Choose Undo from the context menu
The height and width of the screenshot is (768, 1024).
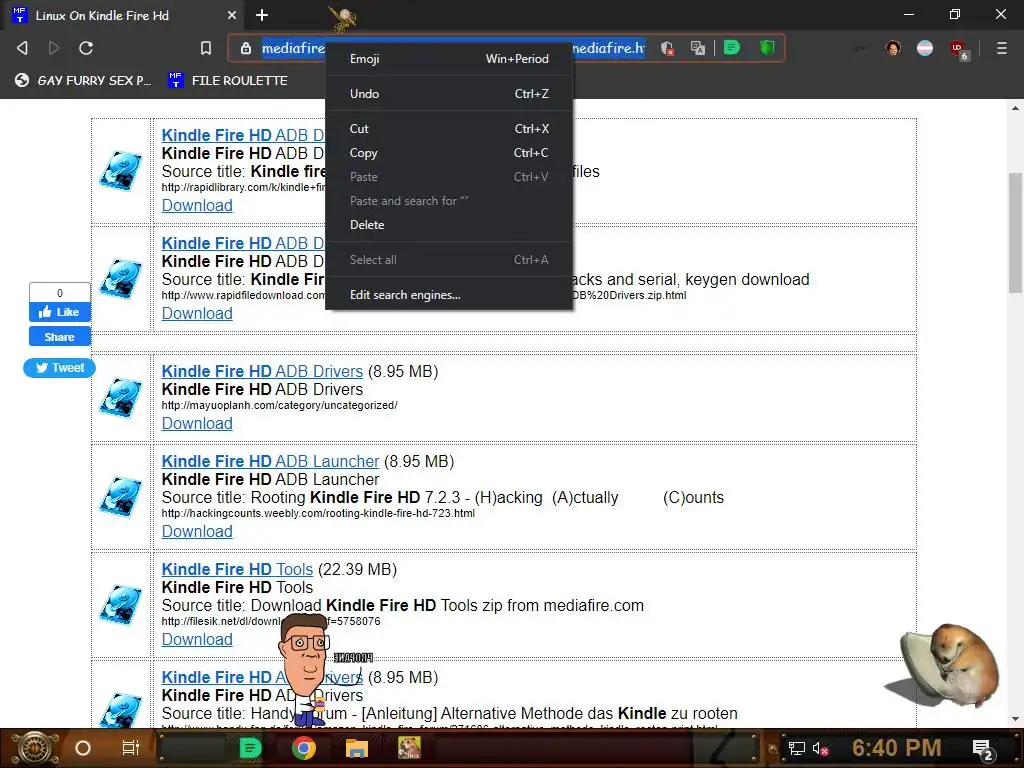pyautogui.click(x=449, y=93)
